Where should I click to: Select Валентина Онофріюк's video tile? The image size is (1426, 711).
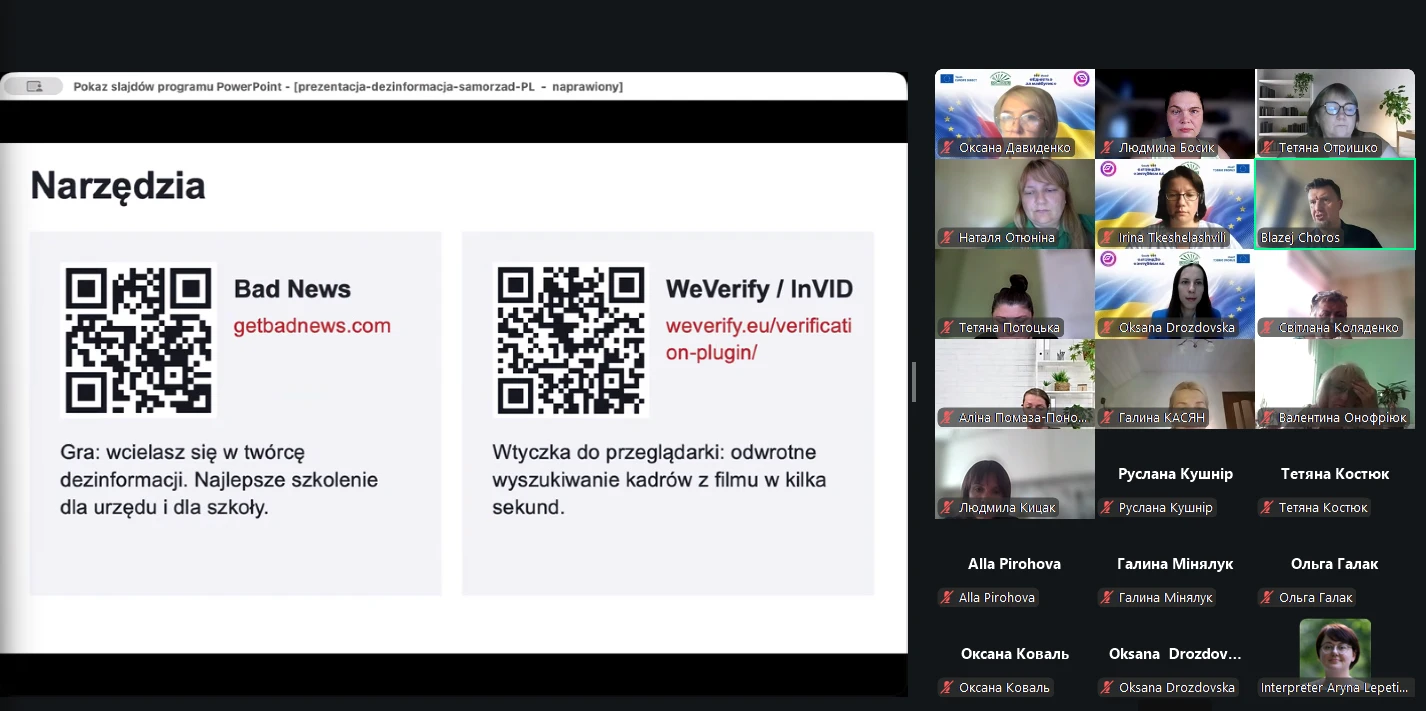(x=1335, y=384)
